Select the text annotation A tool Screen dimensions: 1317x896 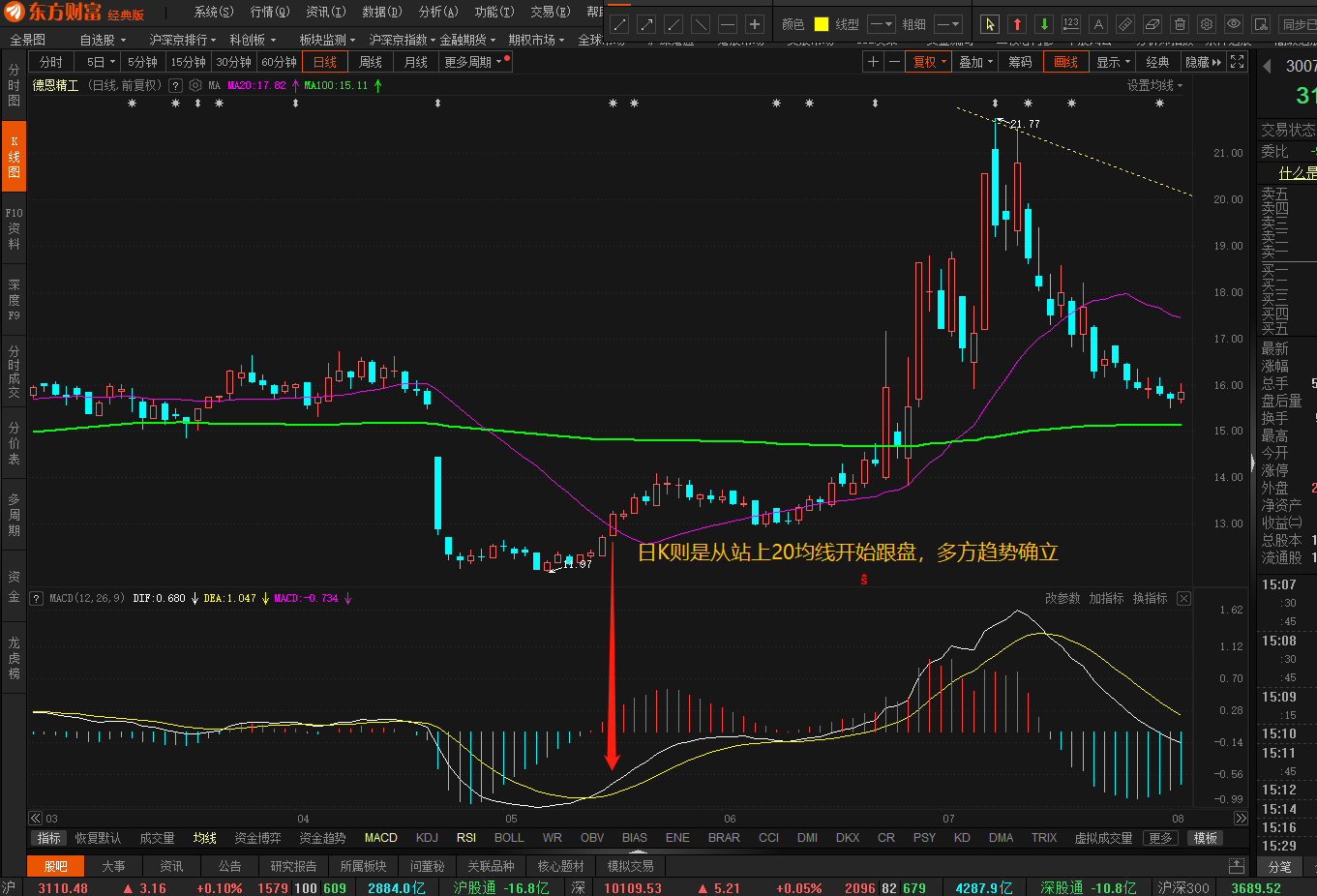click(1098, 24)
